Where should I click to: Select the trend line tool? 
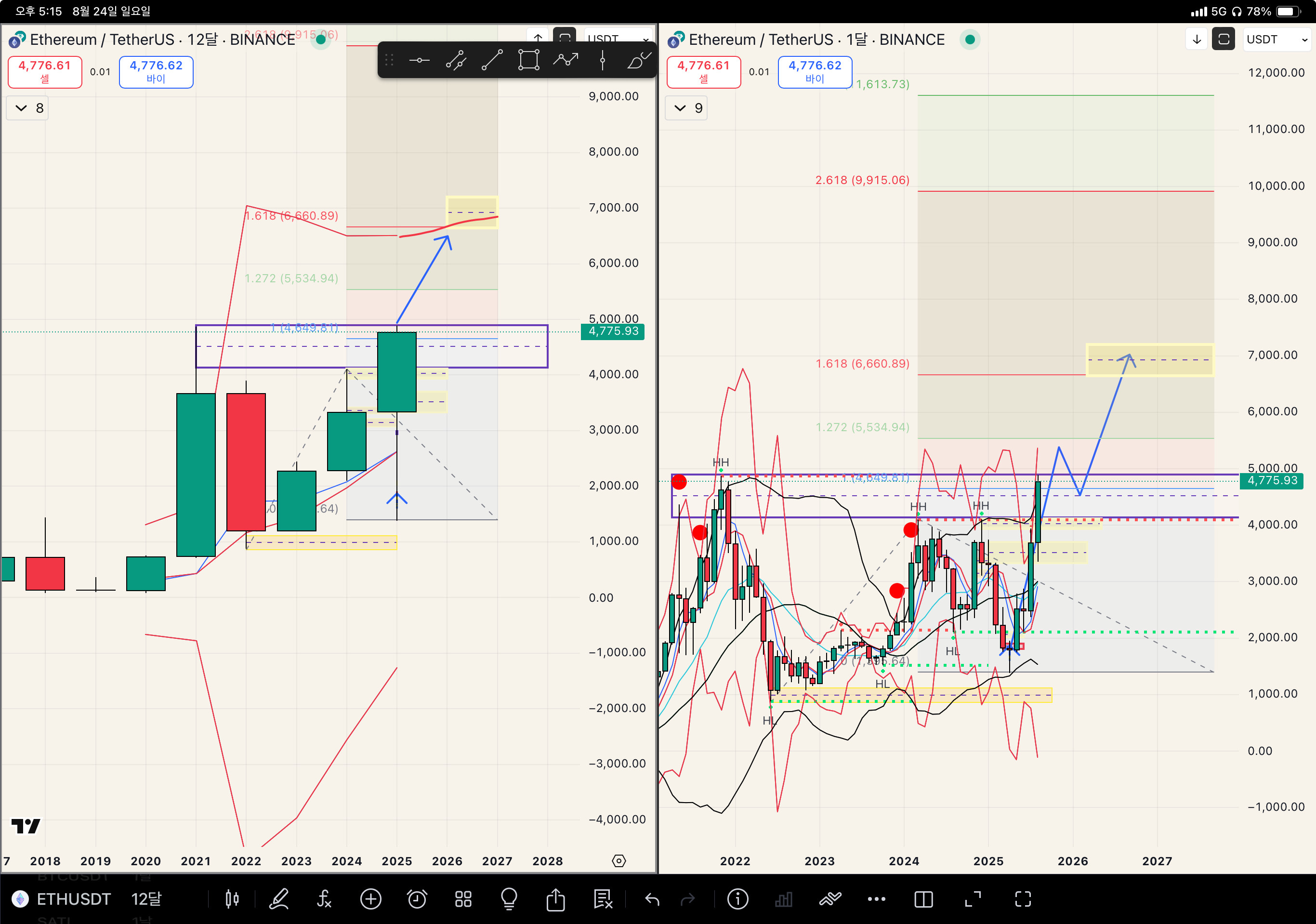click(x=492, y=60)
